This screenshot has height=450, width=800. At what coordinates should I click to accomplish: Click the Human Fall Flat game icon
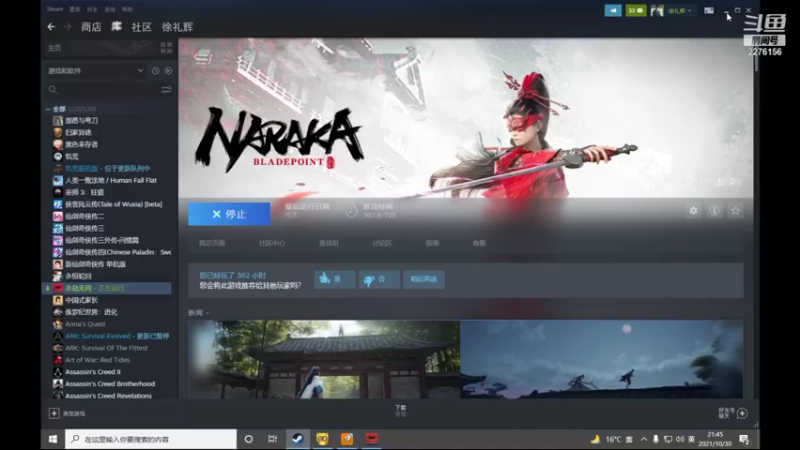pos(58,180)
